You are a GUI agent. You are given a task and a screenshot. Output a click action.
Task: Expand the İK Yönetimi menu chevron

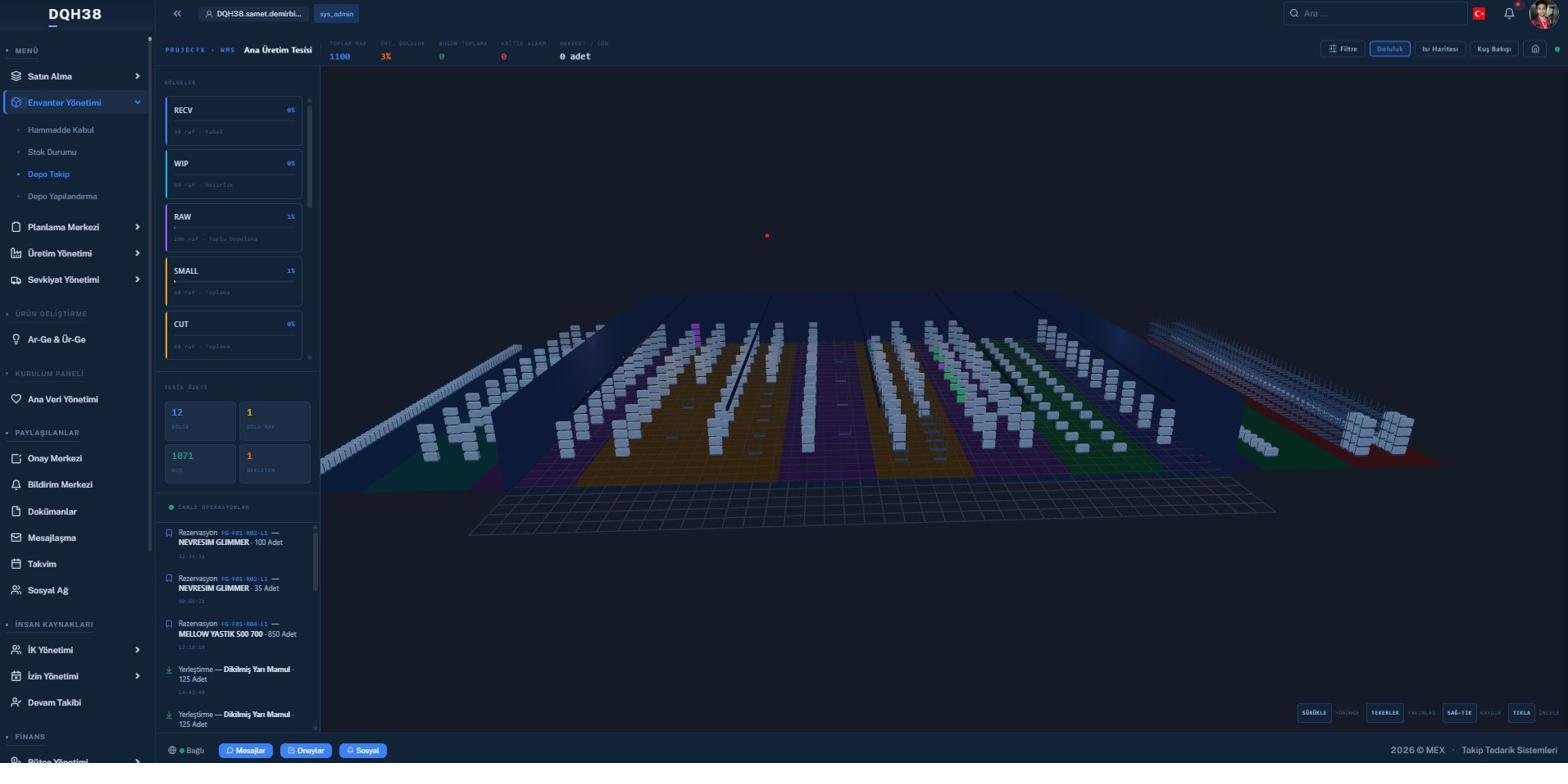coord(138,650)
